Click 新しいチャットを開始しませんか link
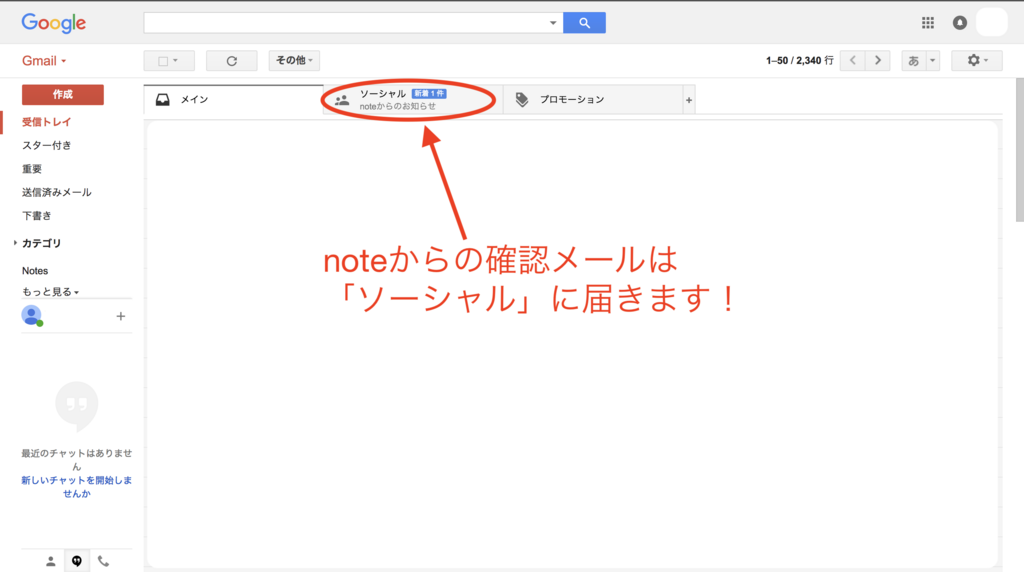Image resolution: width=1024 pixels, height=572 pixels. pyautogui.click(x=76, y=486)
